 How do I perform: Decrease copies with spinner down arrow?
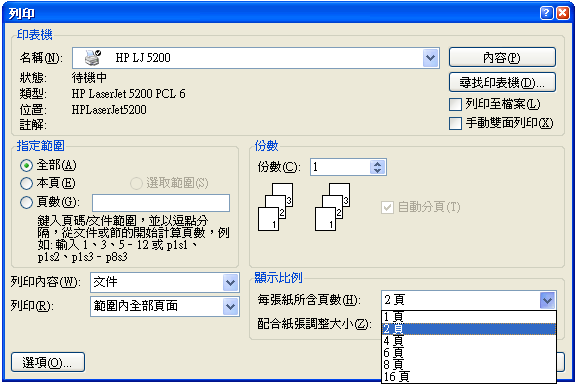[x=377, y=171]
